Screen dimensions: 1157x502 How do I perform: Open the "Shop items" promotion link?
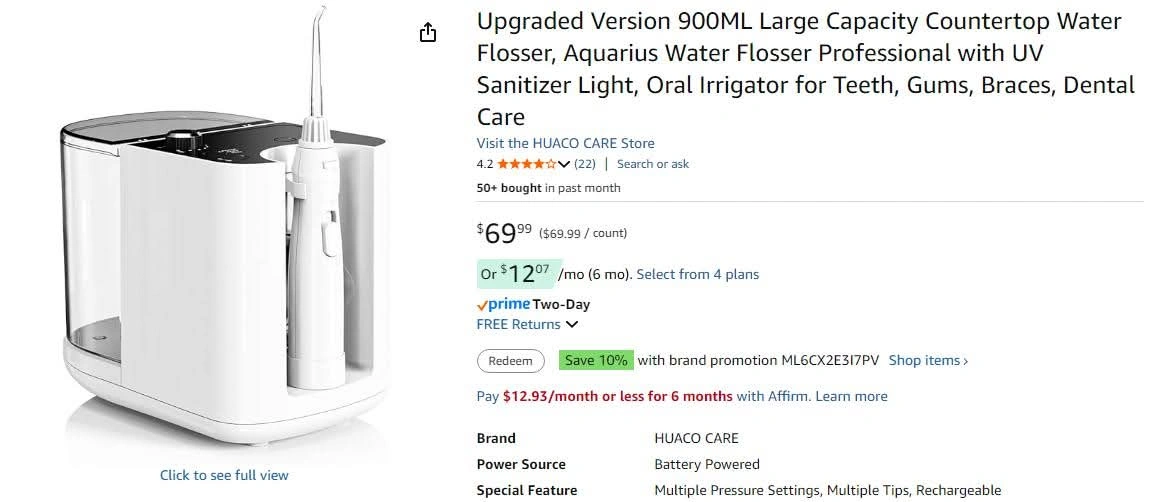(x=928, y=360)
